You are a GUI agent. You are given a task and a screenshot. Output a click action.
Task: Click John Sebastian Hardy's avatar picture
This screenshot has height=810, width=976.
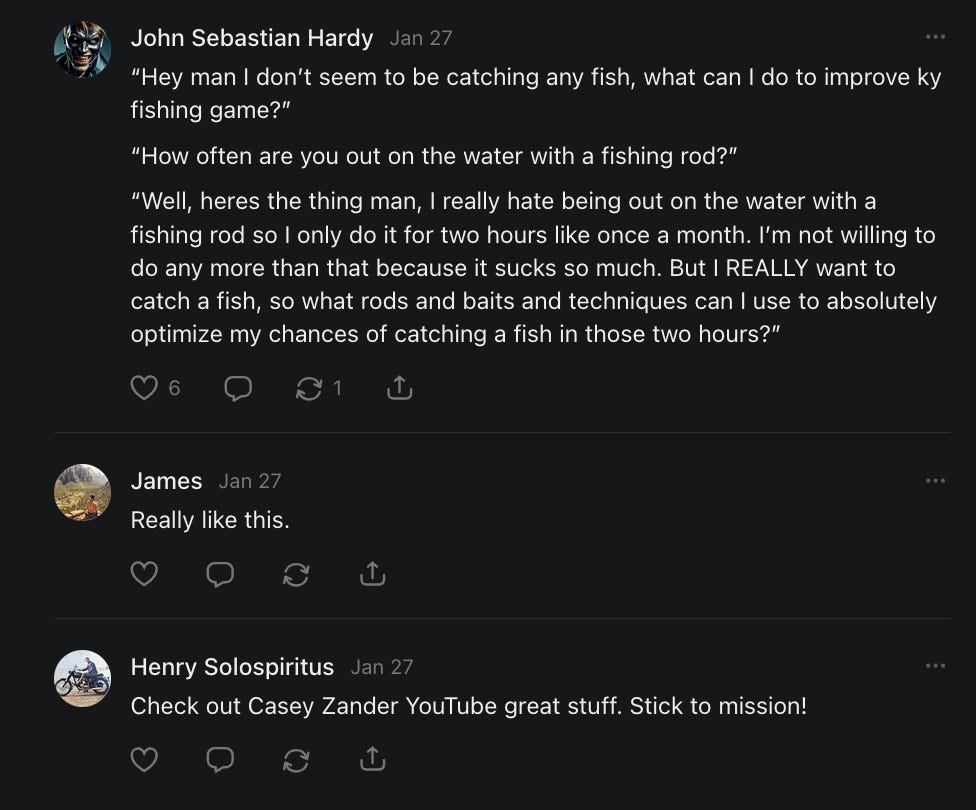pos(82,49)
